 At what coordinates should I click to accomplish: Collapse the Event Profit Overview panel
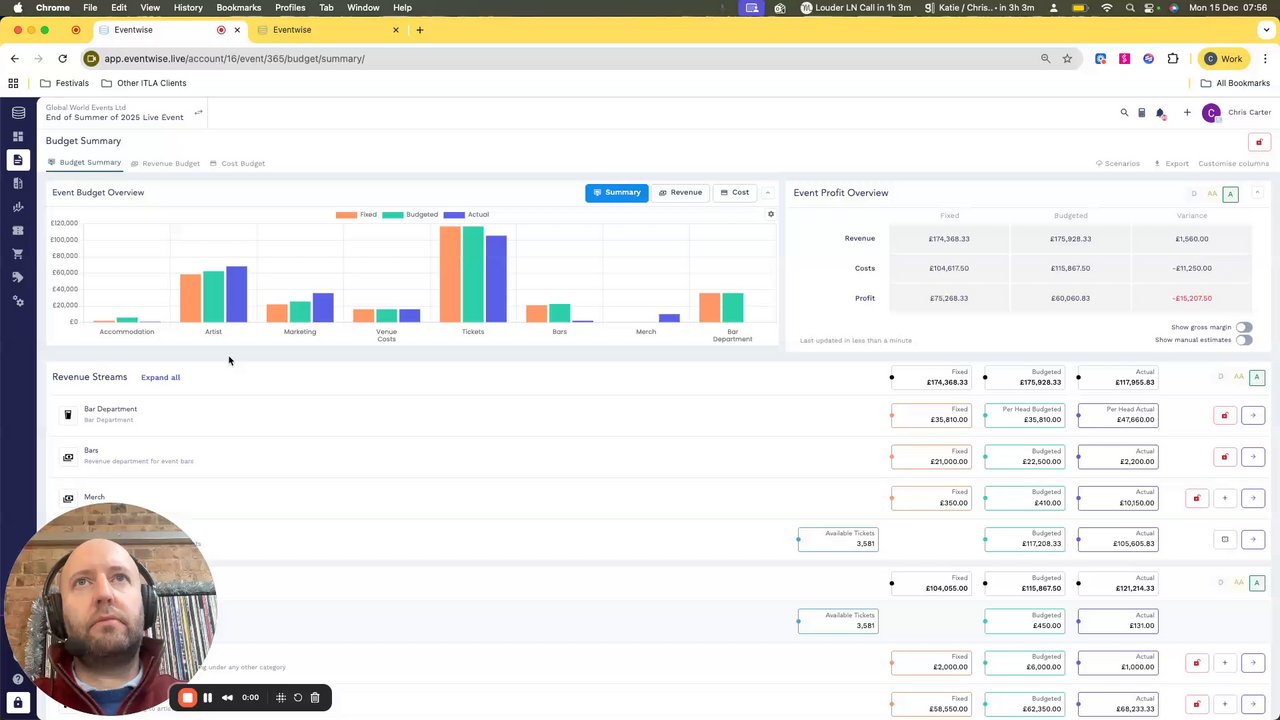click(x=1257, y=193)
